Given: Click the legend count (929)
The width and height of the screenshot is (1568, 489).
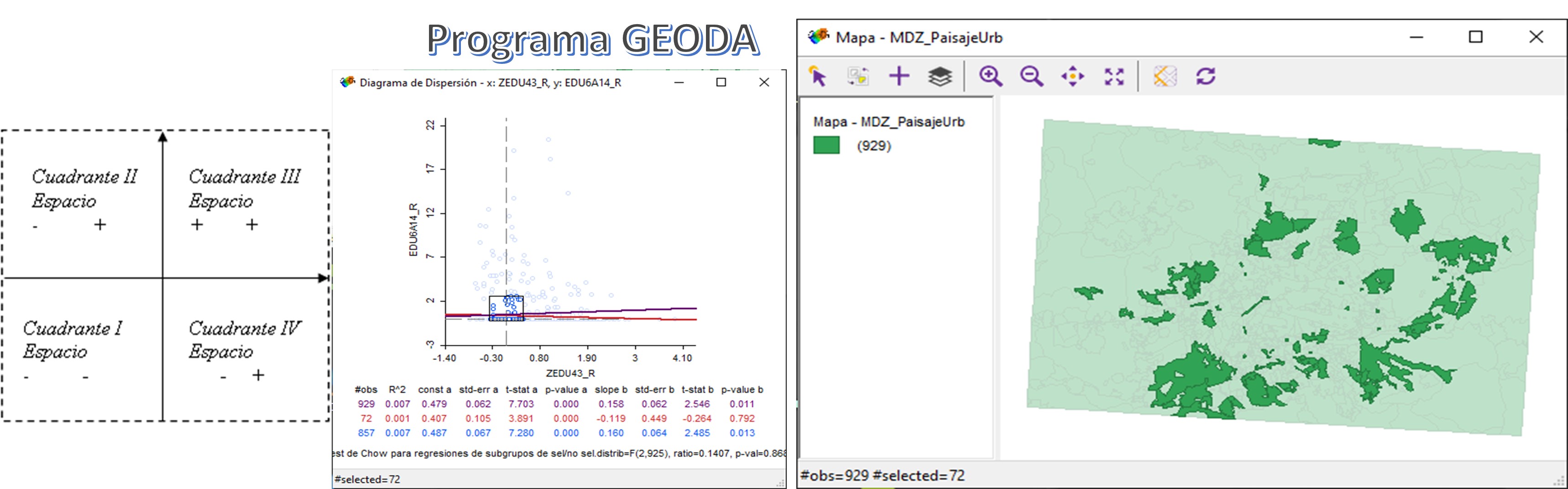Looking at the screenshot, I should [873, 146].
